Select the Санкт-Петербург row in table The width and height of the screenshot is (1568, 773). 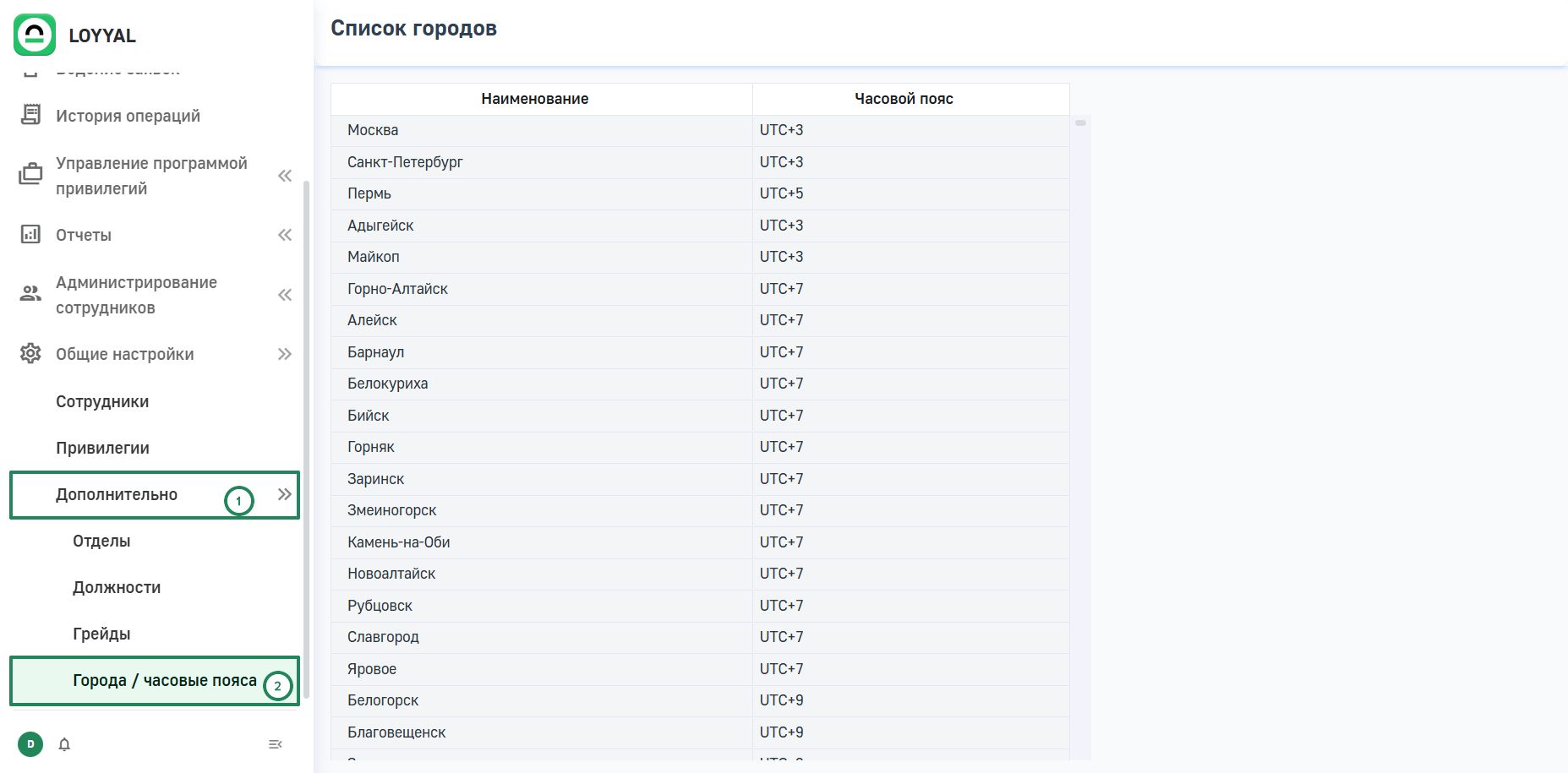[x=541, y=162]
